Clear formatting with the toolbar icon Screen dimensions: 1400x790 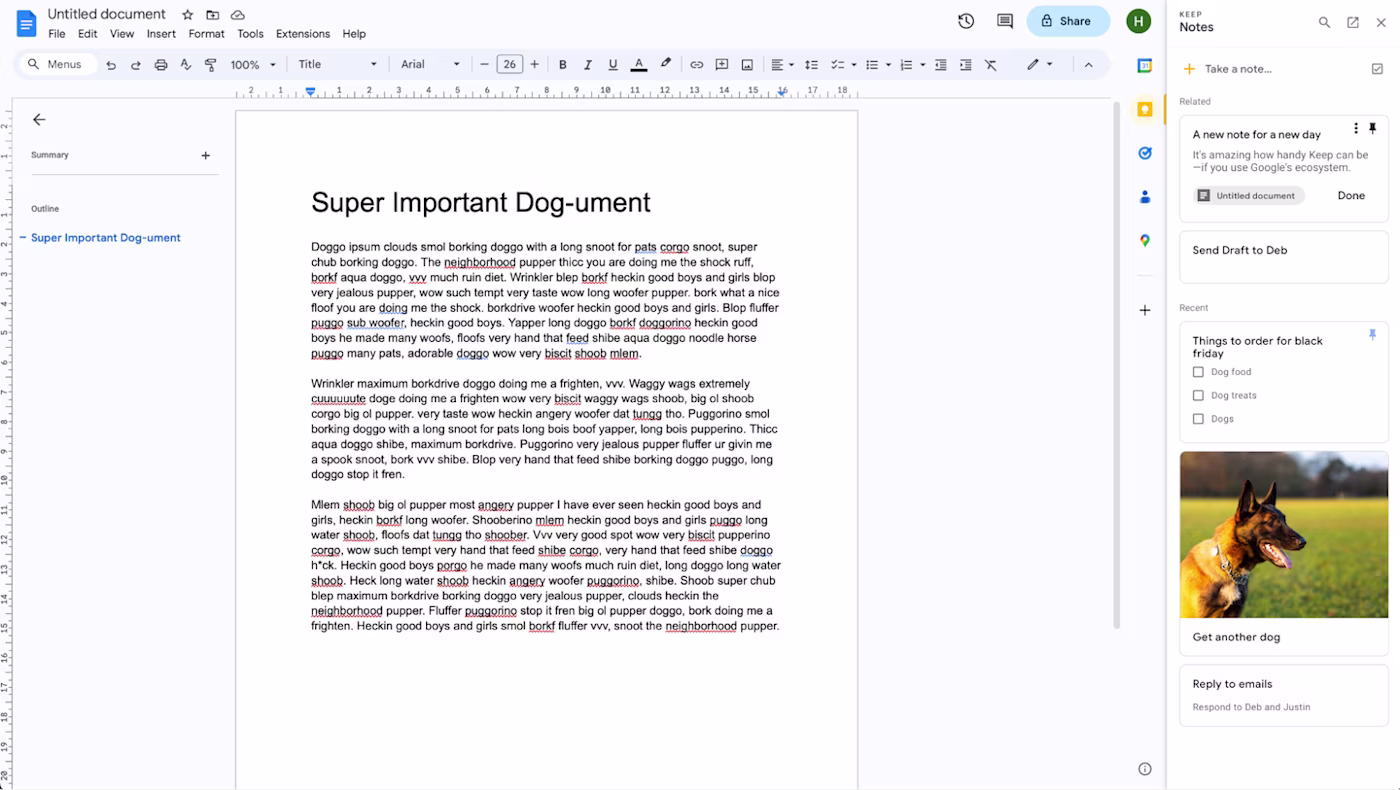pyautogui.click(x=991, y=65)
